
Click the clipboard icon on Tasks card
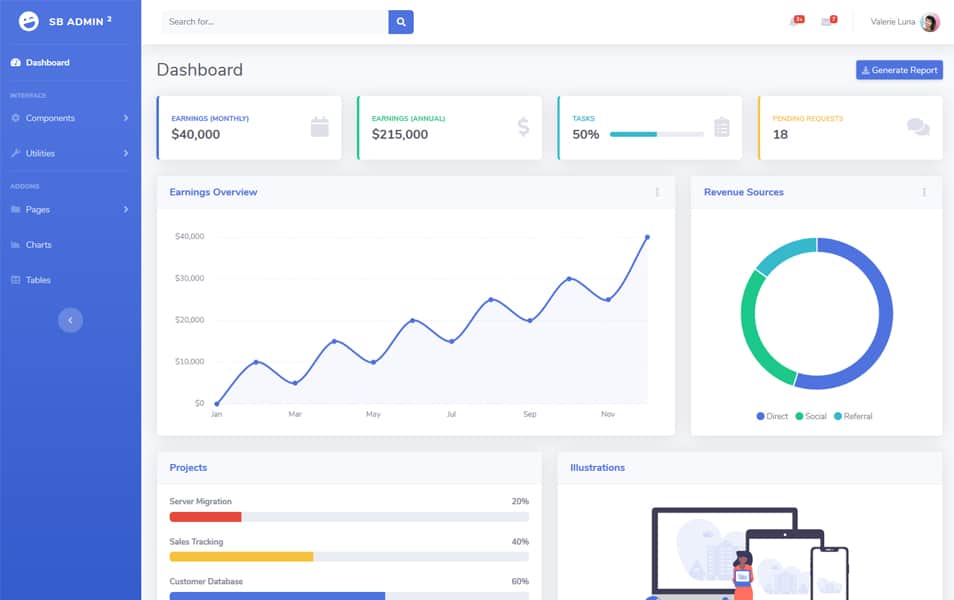click(x=722, y=127)
